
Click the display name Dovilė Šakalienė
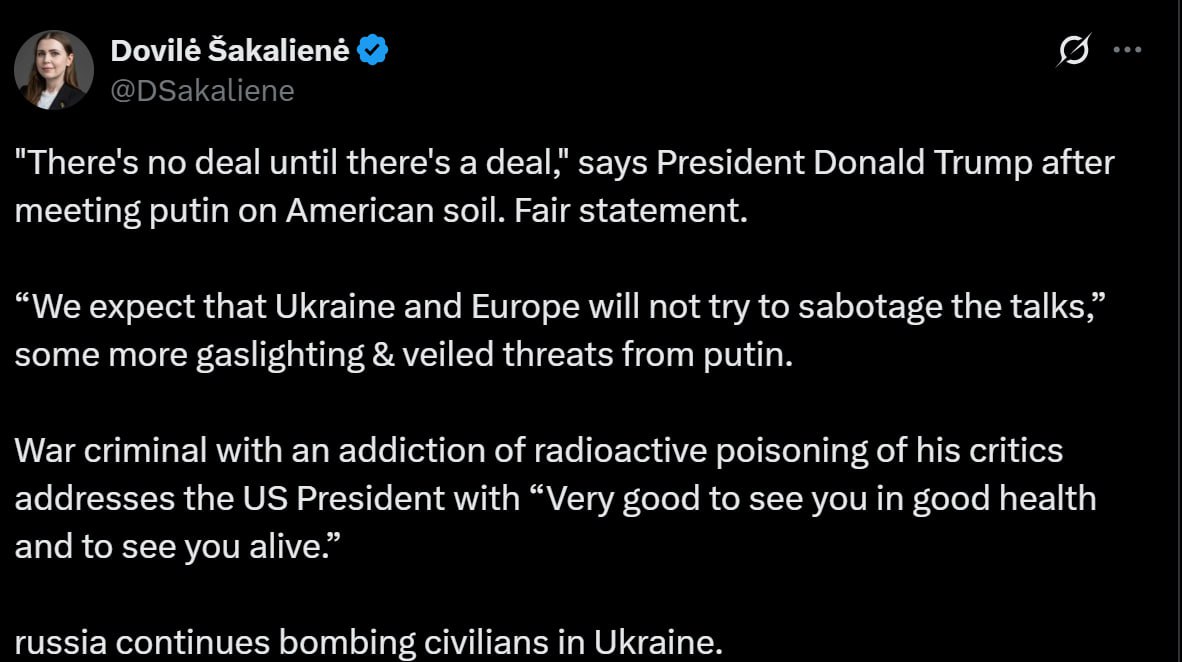point(230,51)
